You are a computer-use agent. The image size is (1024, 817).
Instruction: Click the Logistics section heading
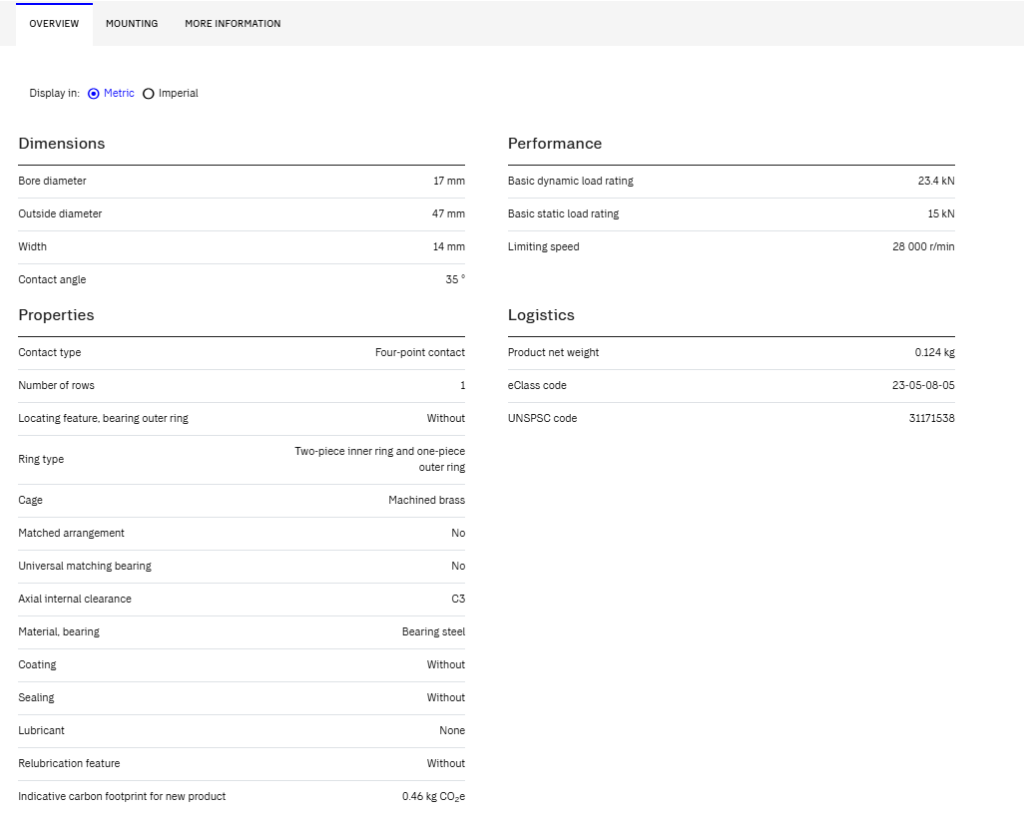[541, 315]
